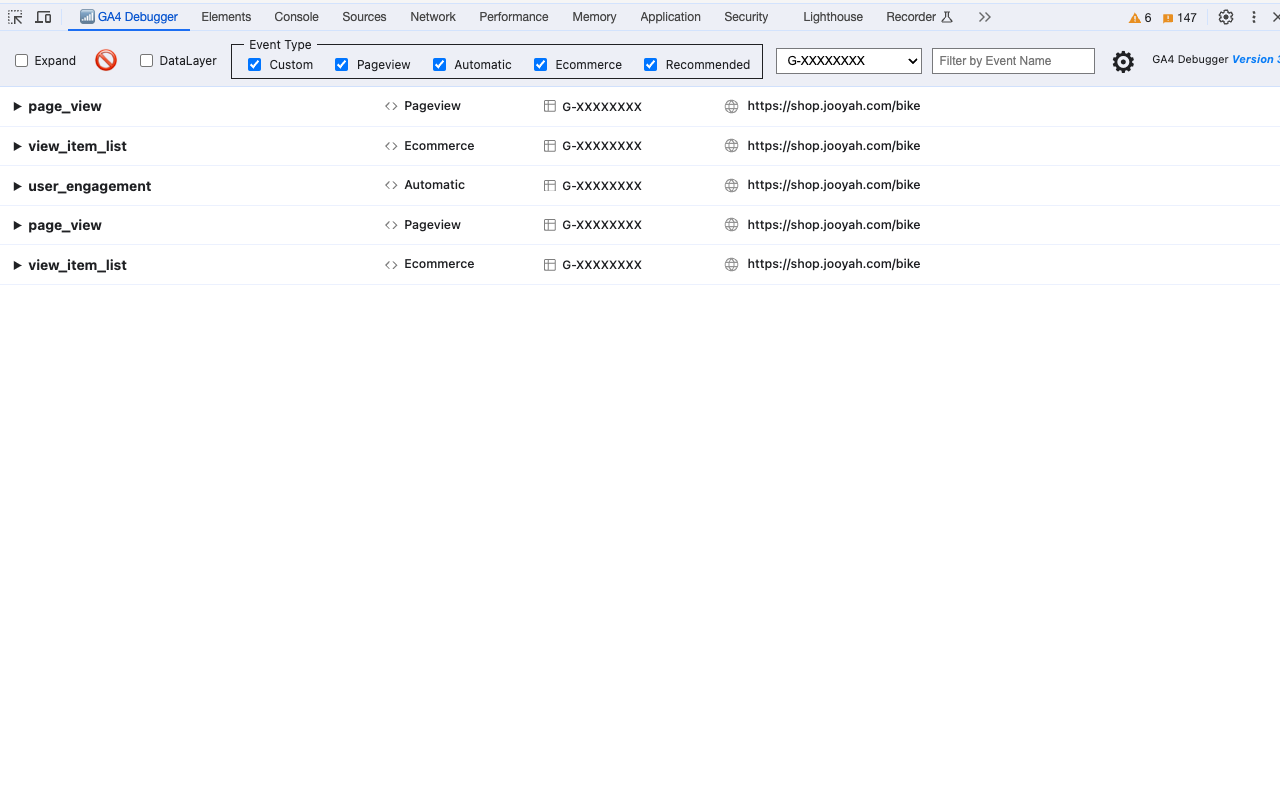The image size is (1280, 800).
Task: Click the red stop/clear events icon
Action: 105,60
